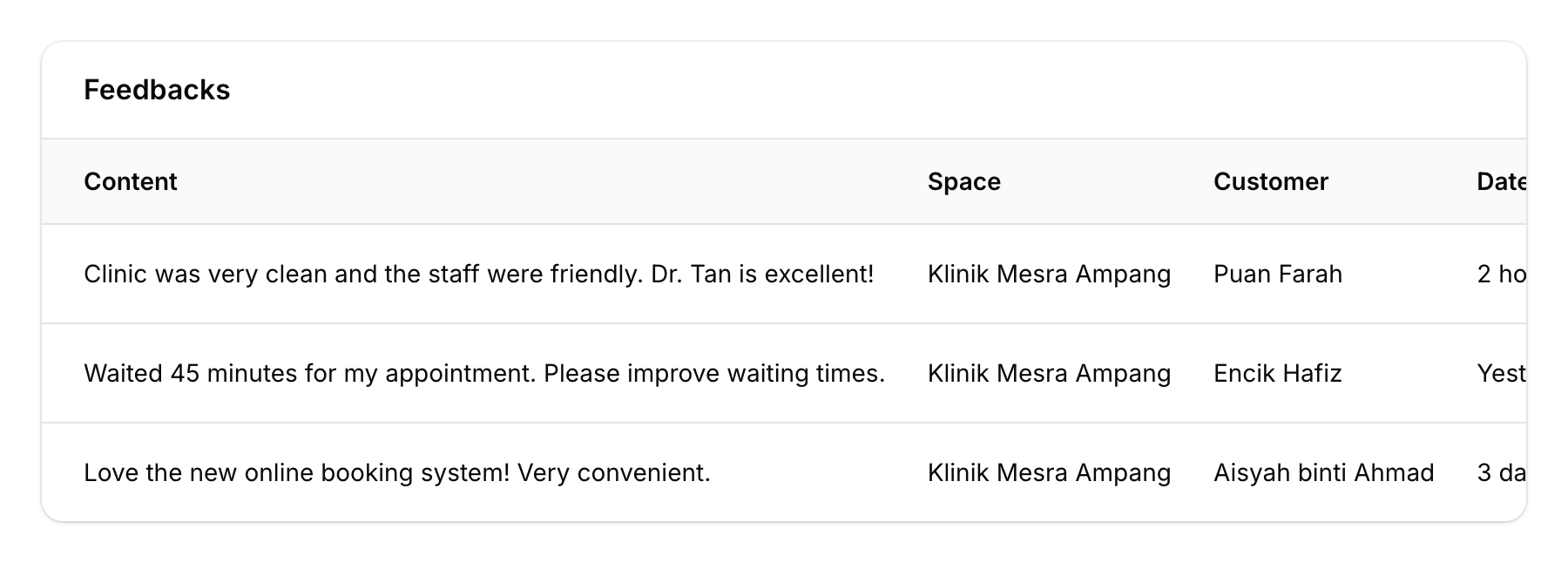Click the Feedbacks panel title

coord(157,90)
